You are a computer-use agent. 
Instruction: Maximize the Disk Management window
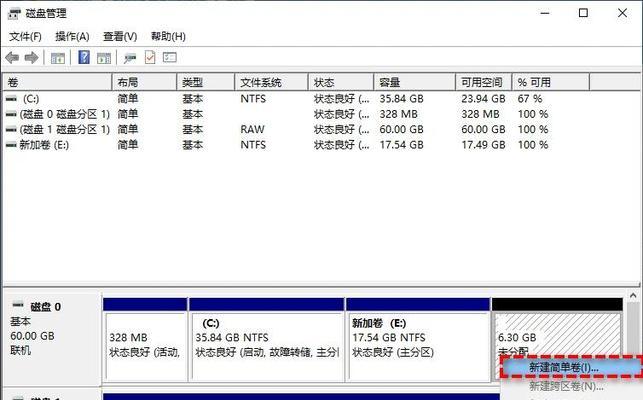pos(583,13)
